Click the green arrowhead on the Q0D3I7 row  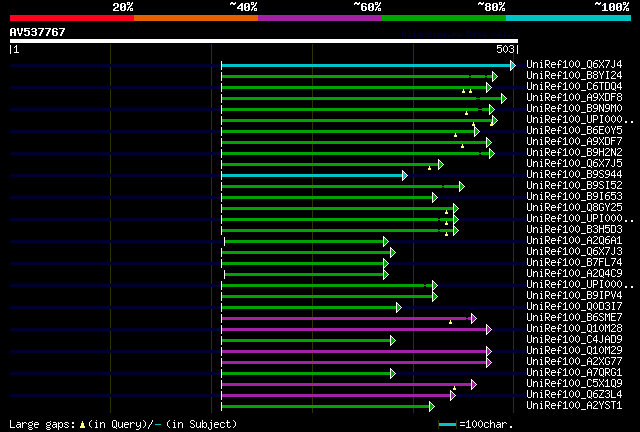pos(399,307)
